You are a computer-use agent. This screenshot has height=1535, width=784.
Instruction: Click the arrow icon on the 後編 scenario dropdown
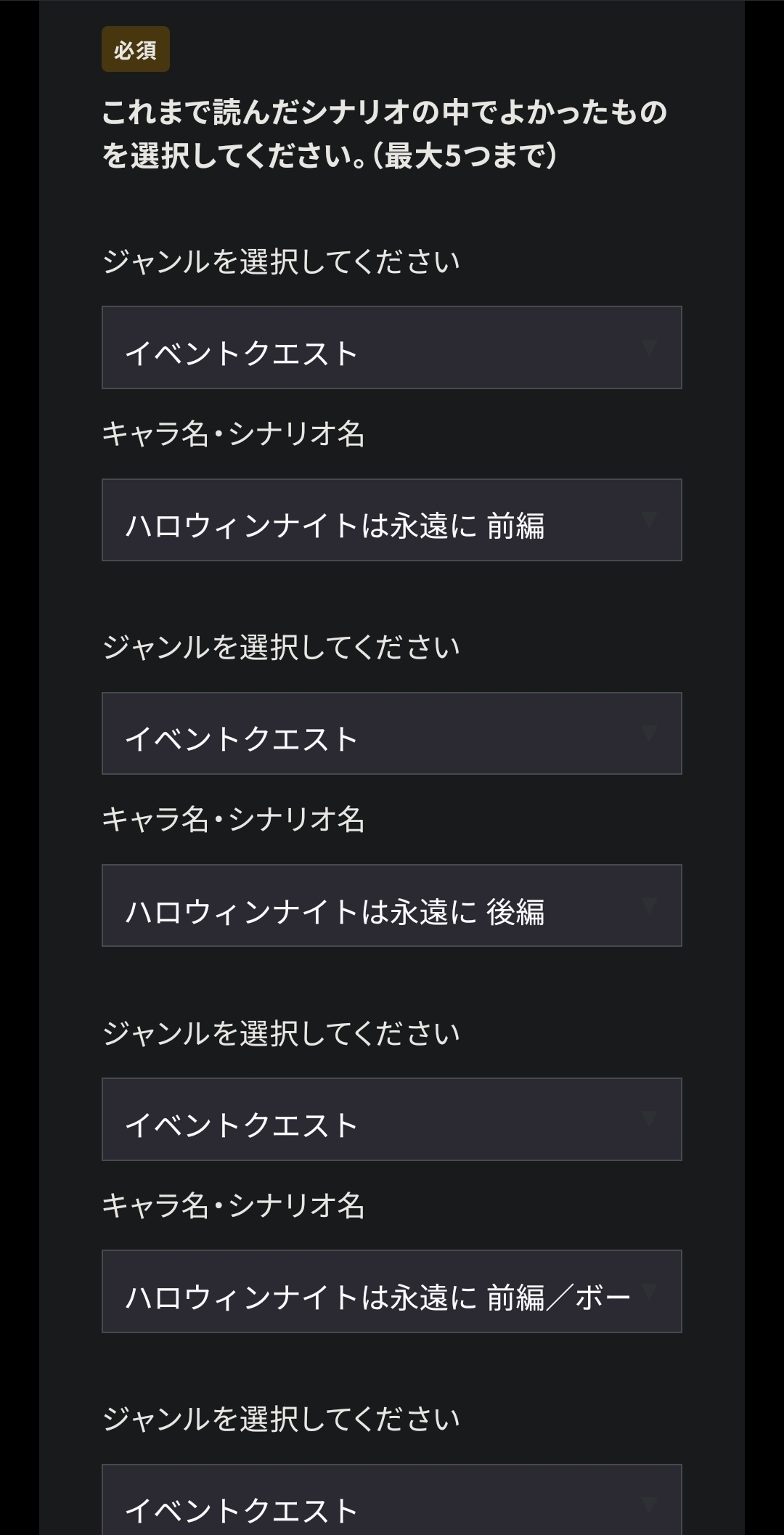click(x=648, y=905)
